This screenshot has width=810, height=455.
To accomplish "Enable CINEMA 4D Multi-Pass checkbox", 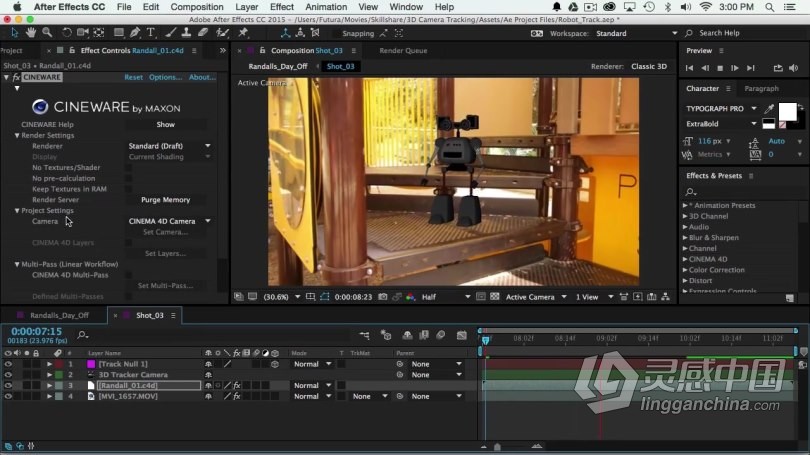I will pos(129,275).
